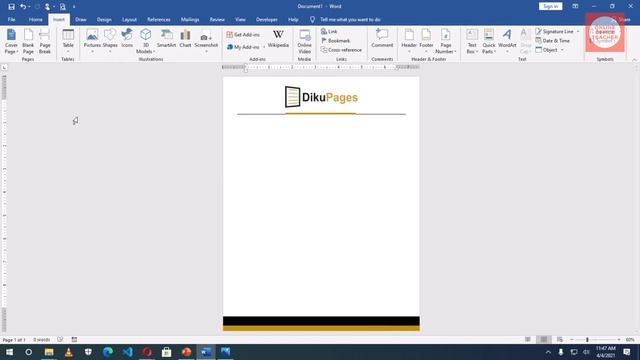Open the File tab
640x360 pixels.
click(x=11, y=19)
